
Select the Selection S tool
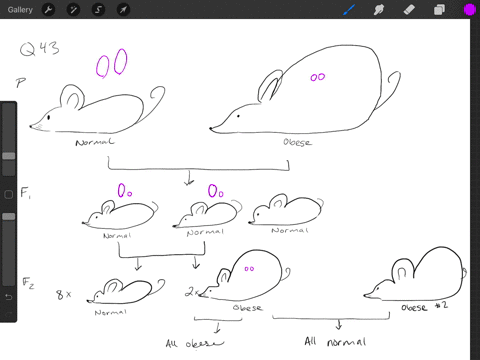(98, 10)
